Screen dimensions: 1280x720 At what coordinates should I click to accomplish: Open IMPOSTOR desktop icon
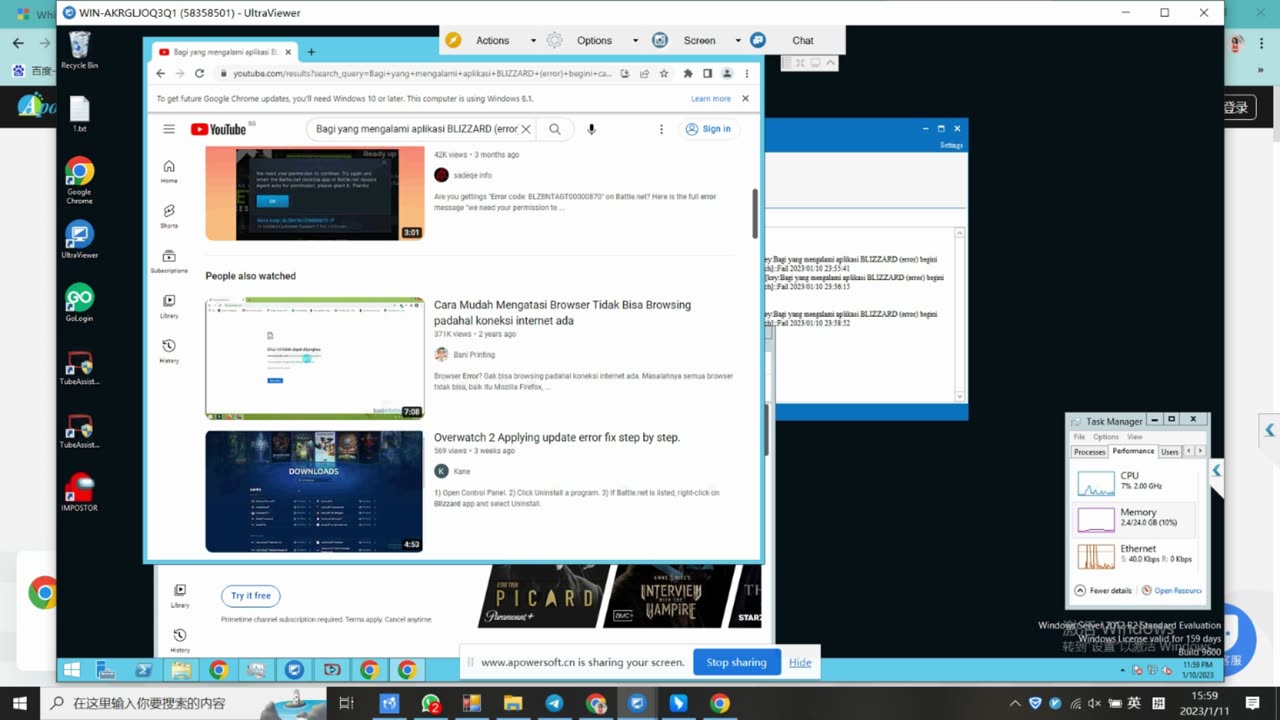tap(79, 494)
